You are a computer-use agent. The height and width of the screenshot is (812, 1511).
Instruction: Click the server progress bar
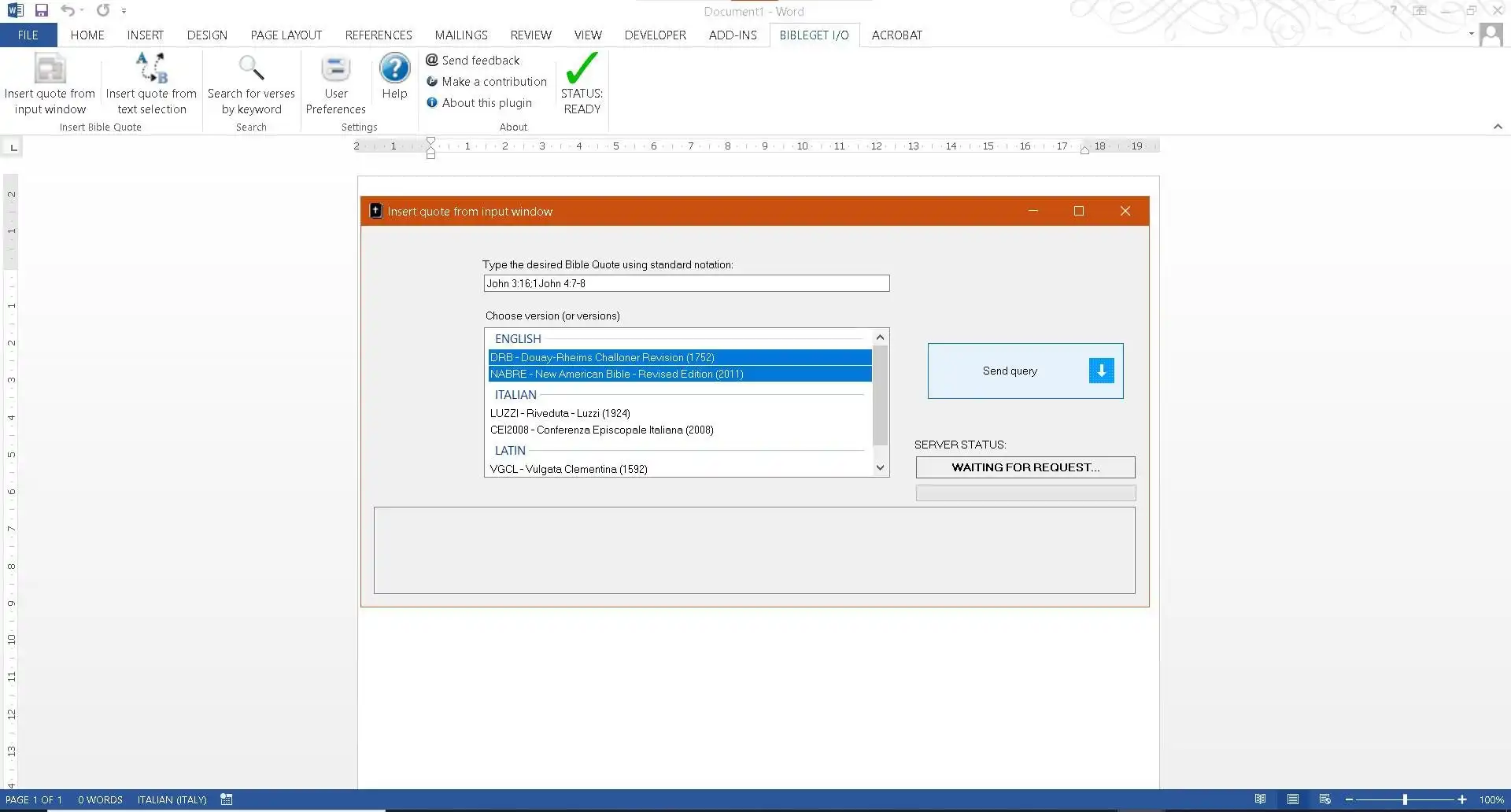tap(1025, 493)
